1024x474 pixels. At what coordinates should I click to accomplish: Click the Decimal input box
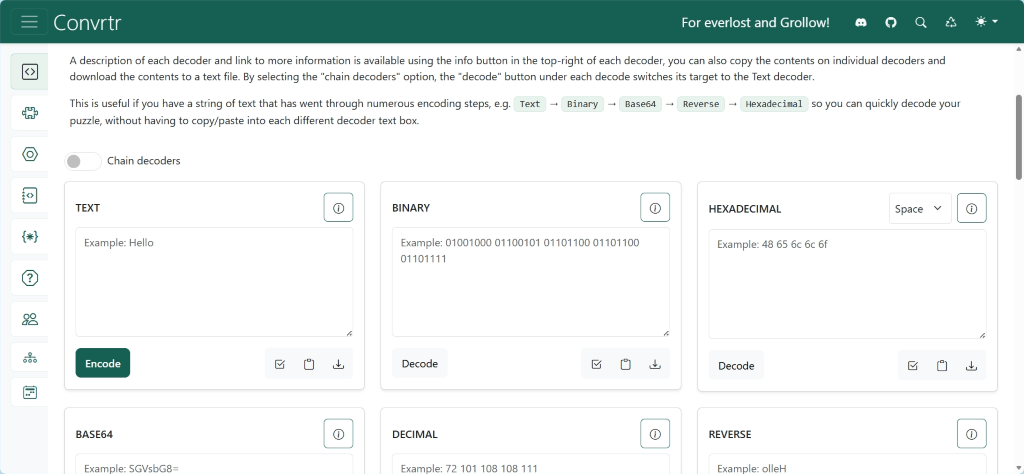pyautogui.click(x=531, y=464)
